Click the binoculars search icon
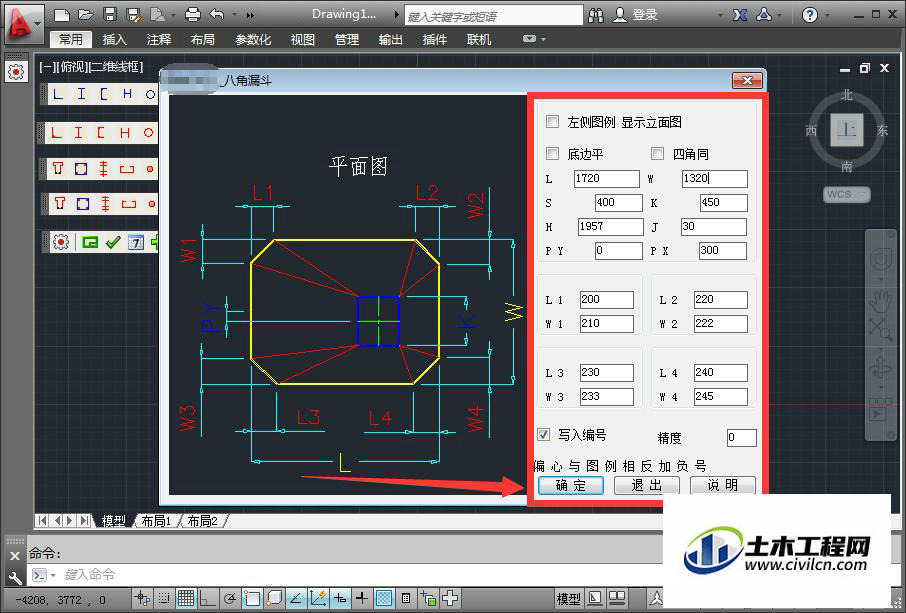This screenshot has height=613, width=906. [x=596, y=15]
